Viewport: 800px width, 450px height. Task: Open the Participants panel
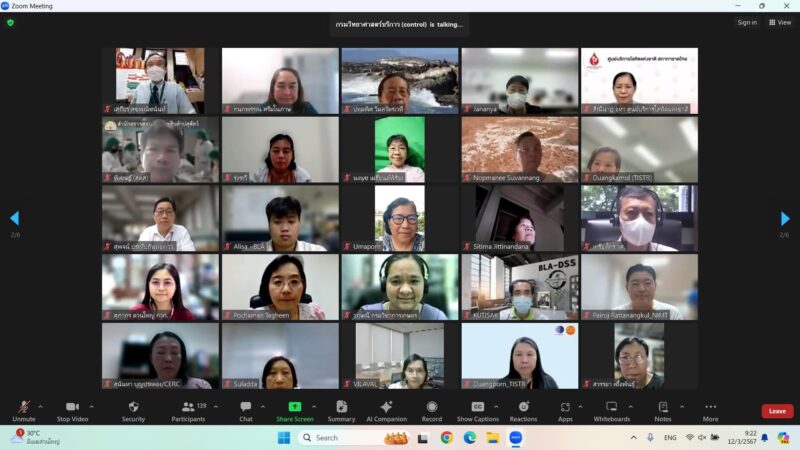click(x=188, y=411)
